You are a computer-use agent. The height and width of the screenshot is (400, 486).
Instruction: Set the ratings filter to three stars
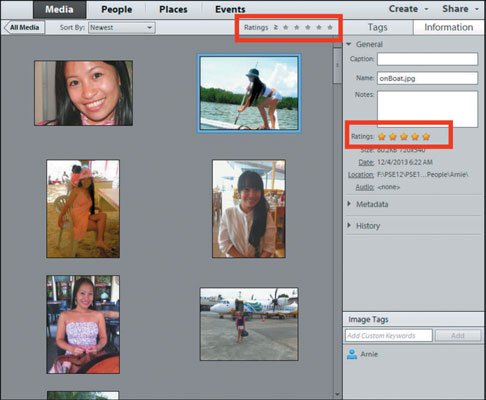(308, 27)
